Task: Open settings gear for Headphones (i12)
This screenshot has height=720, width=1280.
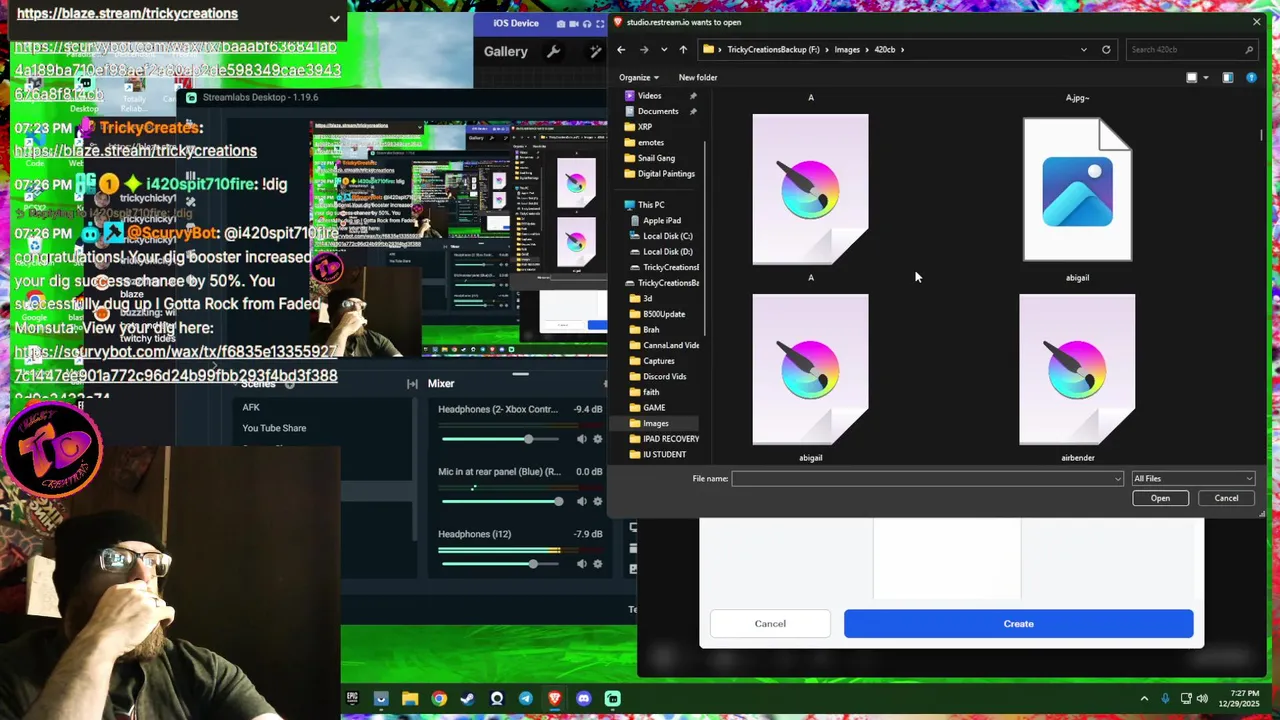Action: click(x=598, y=564)
